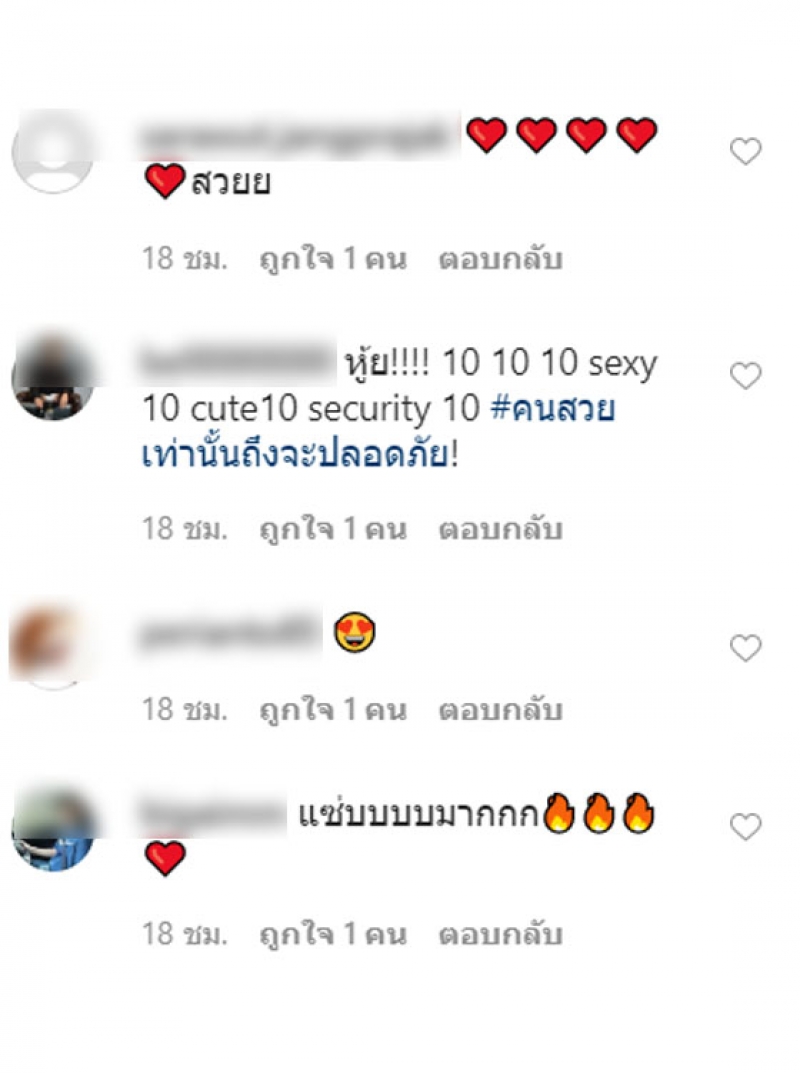This screenshot has width=800, height=1073.
Task: Open blurred username beside แซ่บบบบมากกก text
Action: pyautogui.click(x=212, y=816)
